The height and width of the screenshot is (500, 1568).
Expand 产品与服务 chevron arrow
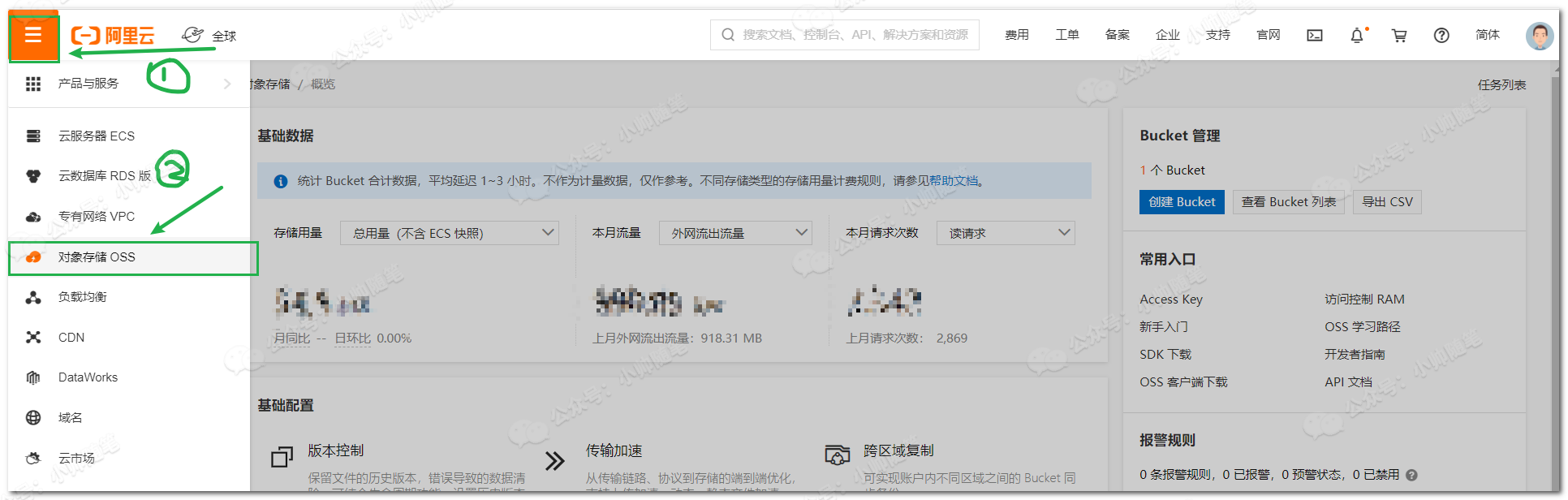tap(227, 84)
